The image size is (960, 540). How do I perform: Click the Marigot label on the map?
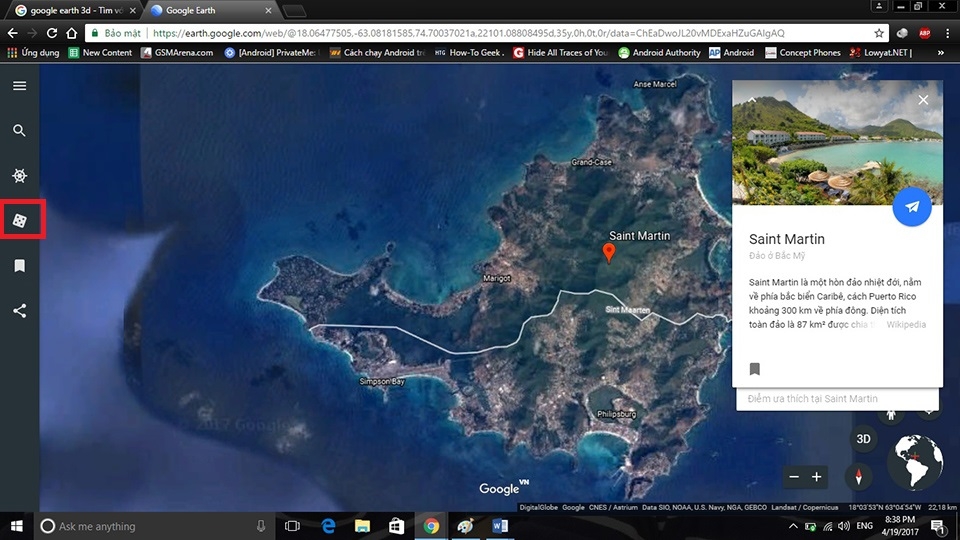tap(497, 278)
